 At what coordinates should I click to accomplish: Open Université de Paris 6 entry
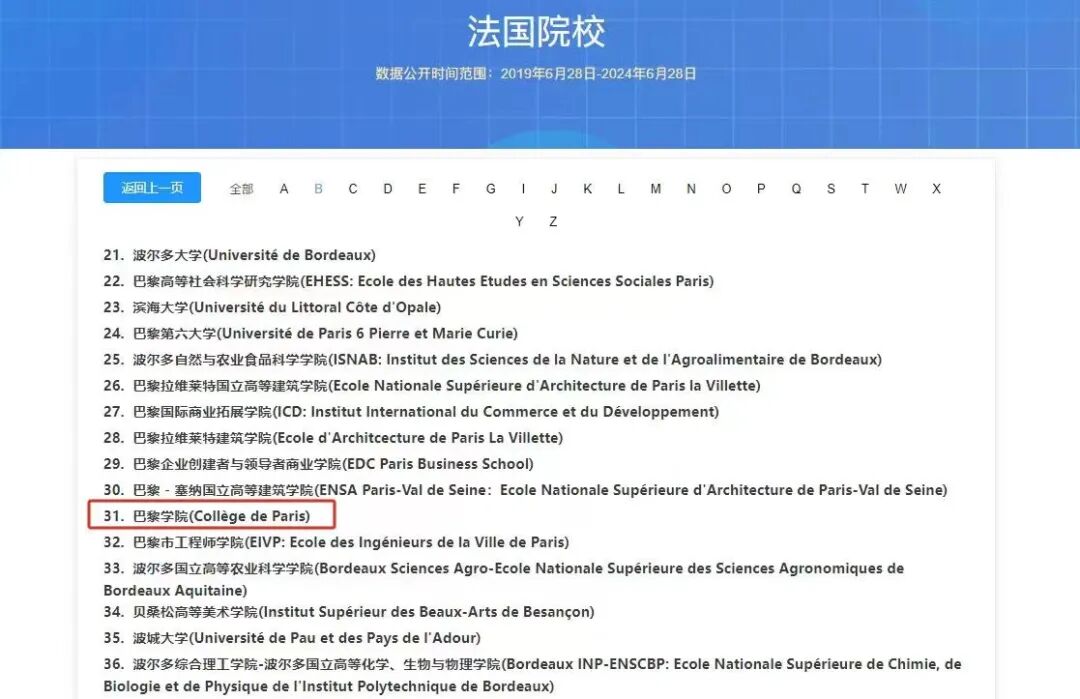coord(310,333)
